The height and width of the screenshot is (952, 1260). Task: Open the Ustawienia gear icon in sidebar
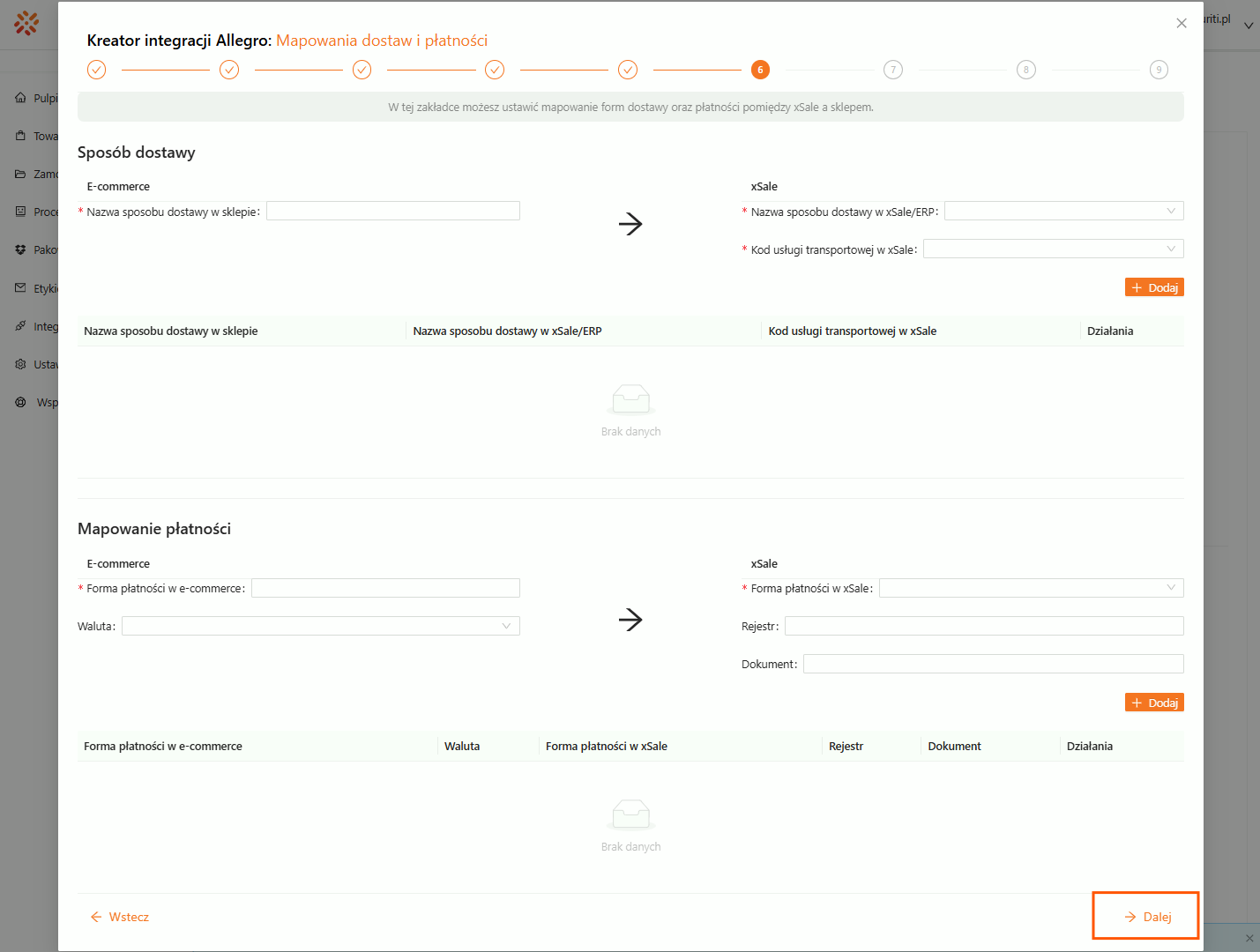[x=20, y=364]
